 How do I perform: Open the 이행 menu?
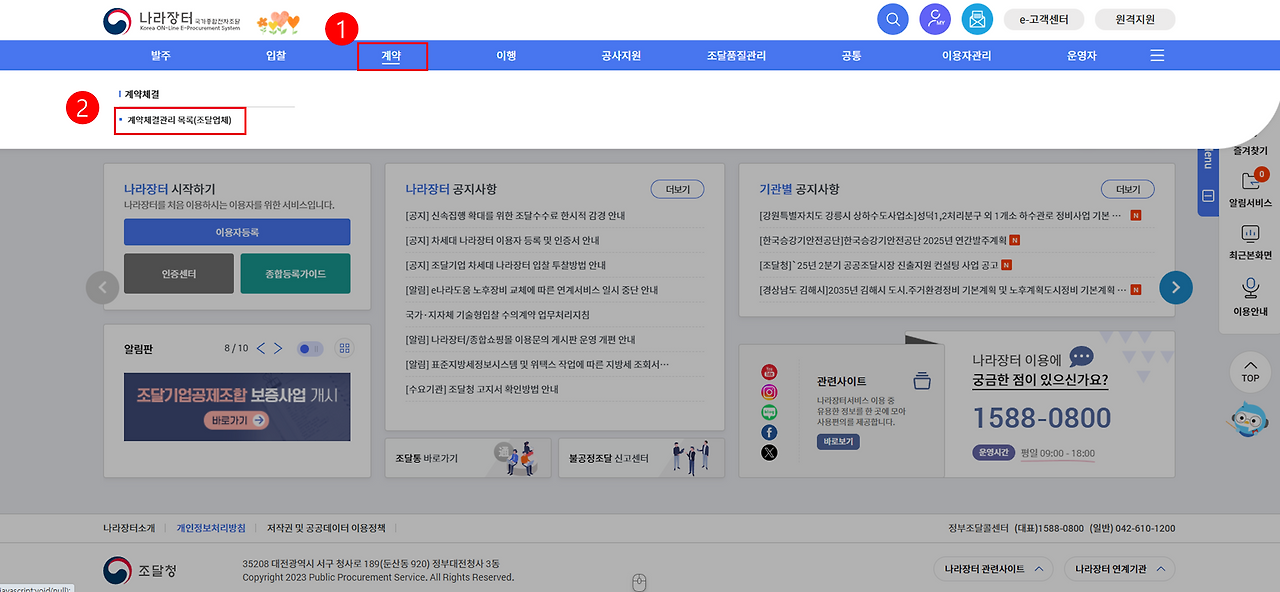[x=506, y=56]
